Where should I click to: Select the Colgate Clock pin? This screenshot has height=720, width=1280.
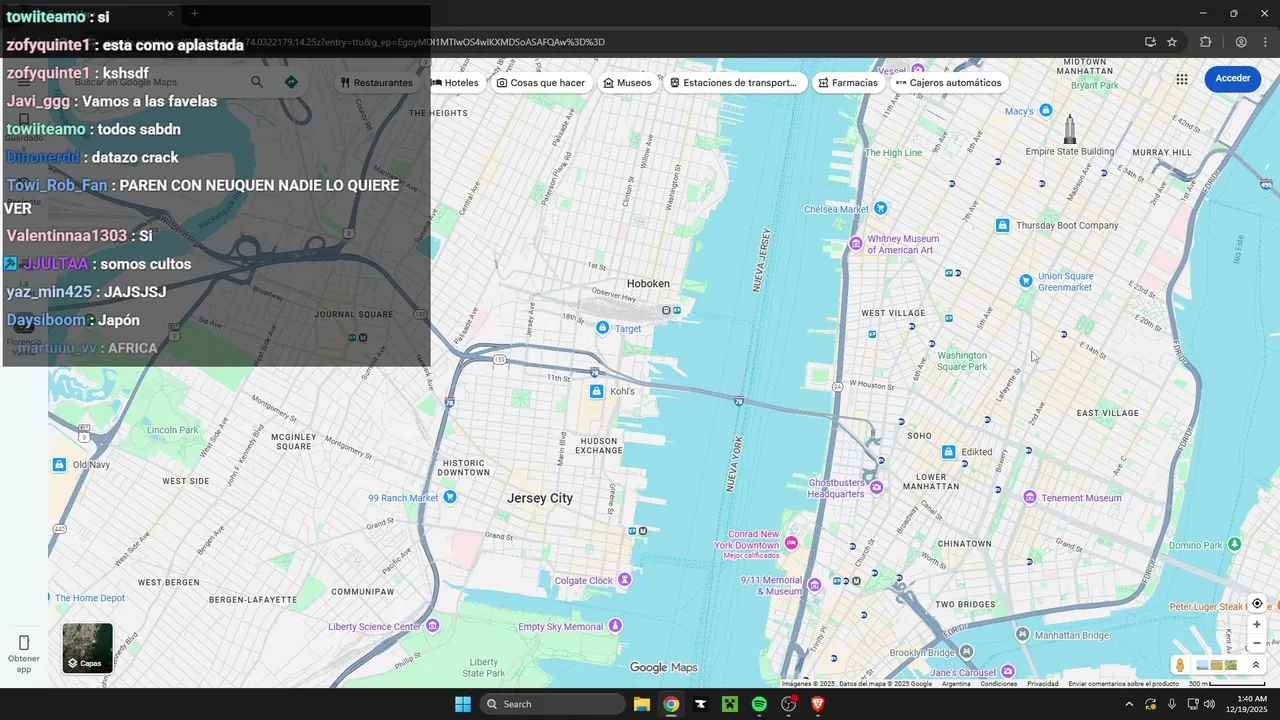coord(625,580)
